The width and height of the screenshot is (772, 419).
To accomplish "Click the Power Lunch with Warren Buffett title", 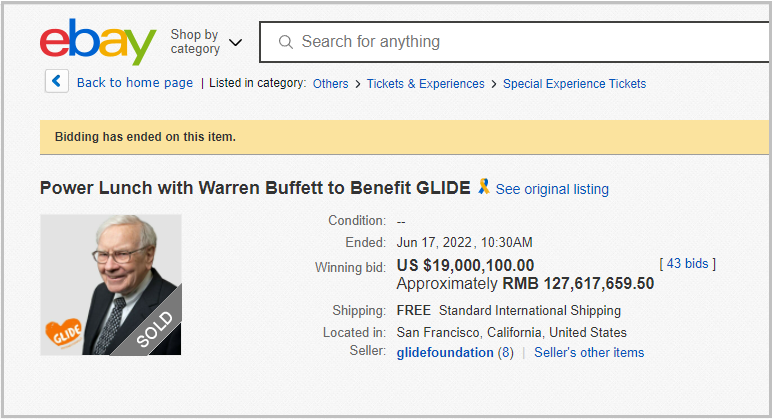I will pyautogui.click(x=254, y=188).
